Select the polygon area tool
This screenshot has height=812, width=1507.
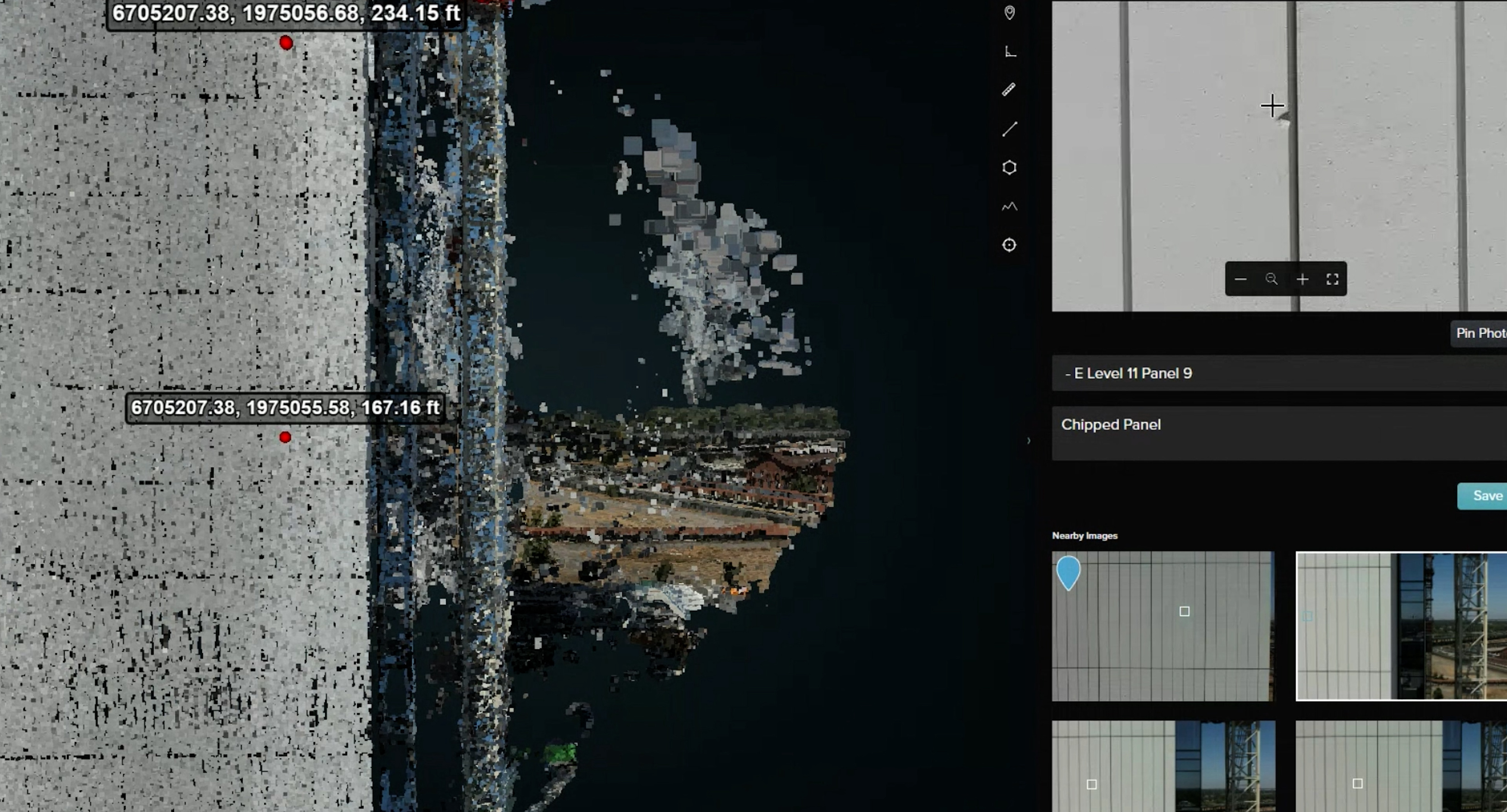[x=1009, y=168]
